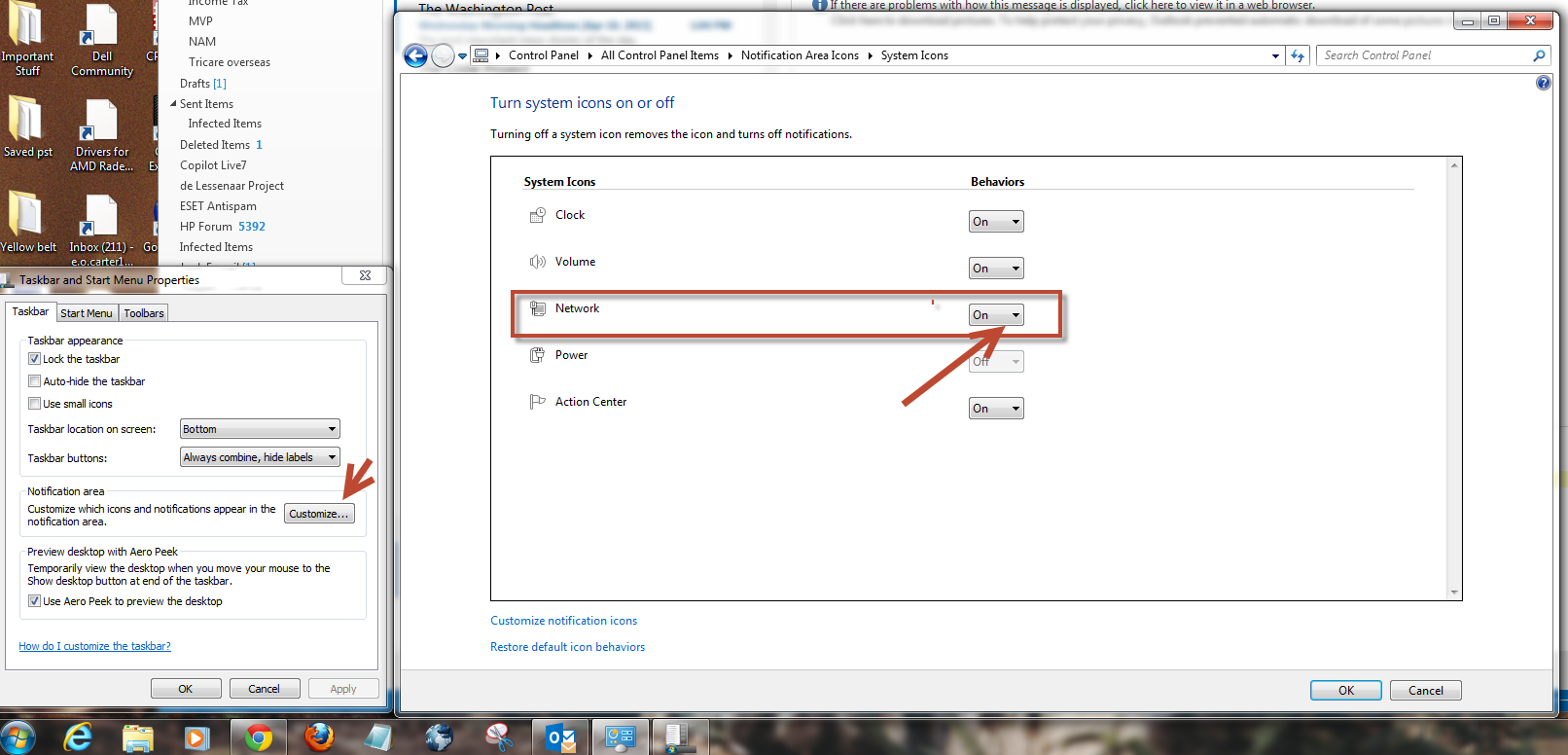Expand the Control Panel address bar history
The height and width of the screenshot is (755, 1568).
[x=1275, y=56]
